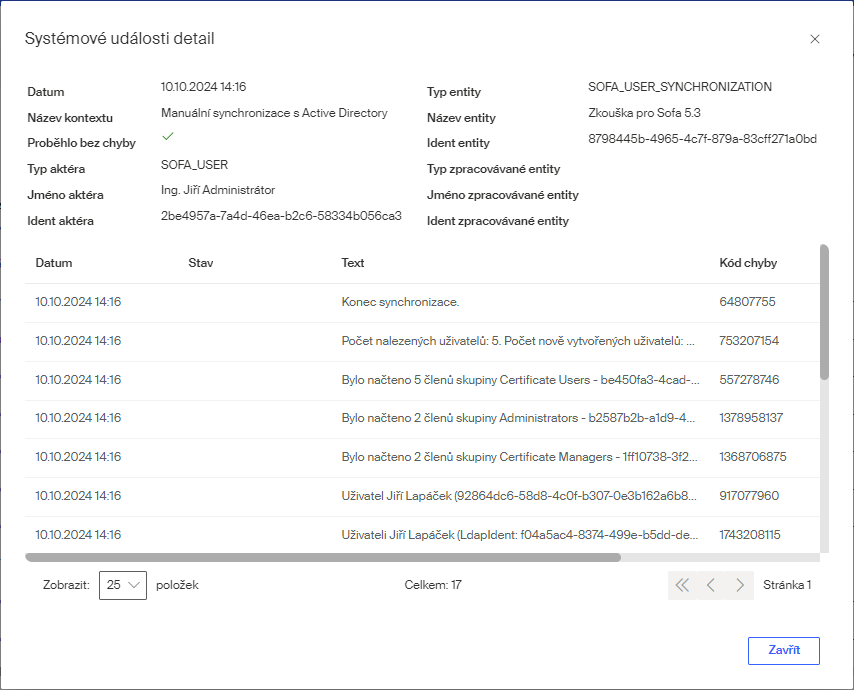854x690 pixels.
Task: Click the 'Ident zpracovávané entity' label
Action: pyautogui.click(x=498, y=221)
